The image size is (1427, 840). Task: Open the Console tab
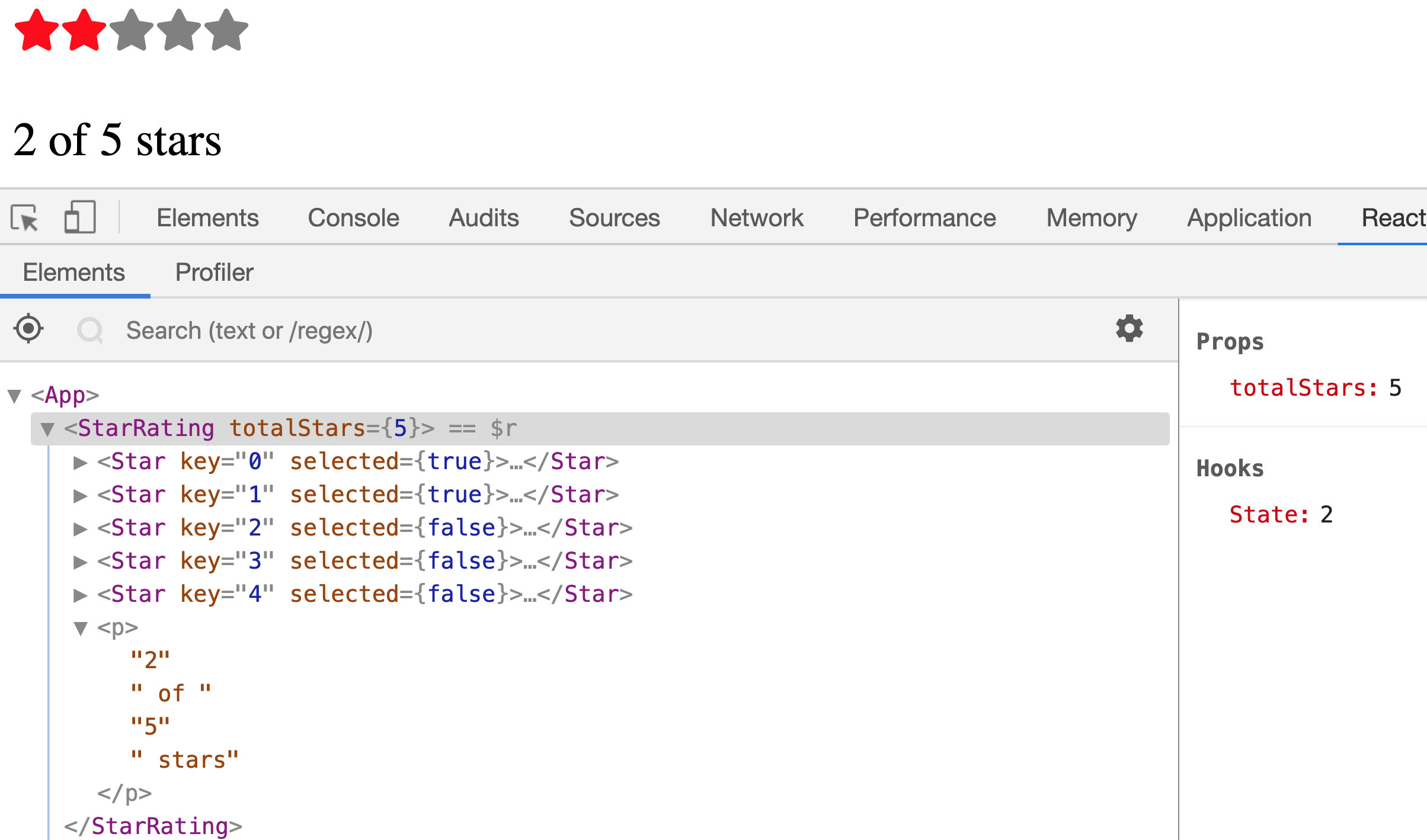tap(353, 218)
